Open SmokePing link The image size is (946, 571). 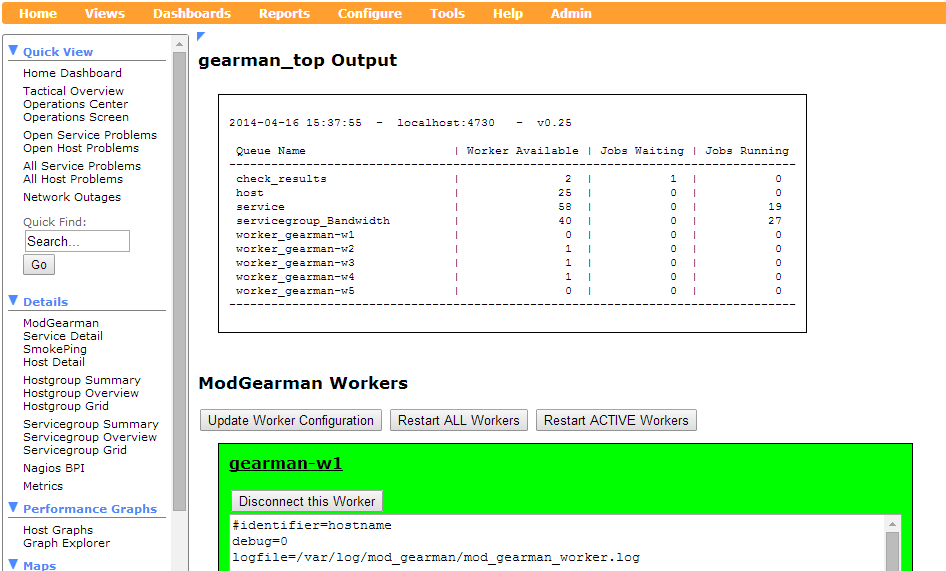55,349
